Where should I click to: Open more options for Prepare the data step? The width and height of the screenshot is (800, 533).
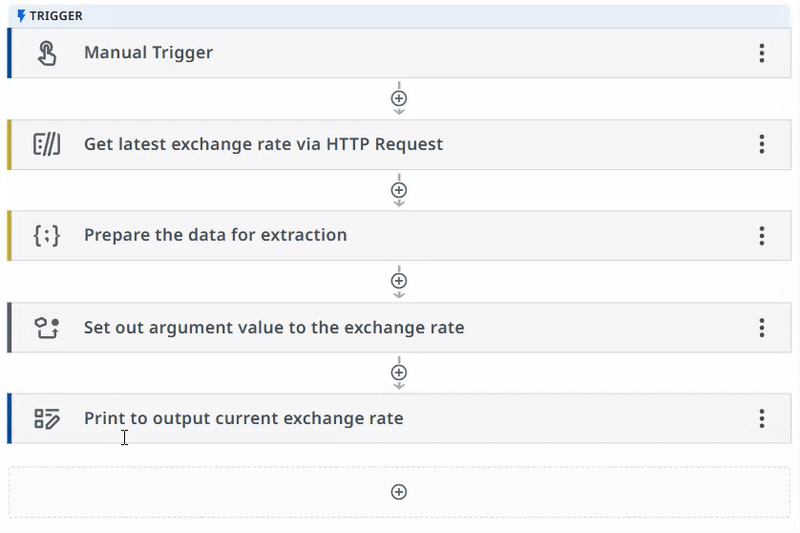[x=762, y=236]
